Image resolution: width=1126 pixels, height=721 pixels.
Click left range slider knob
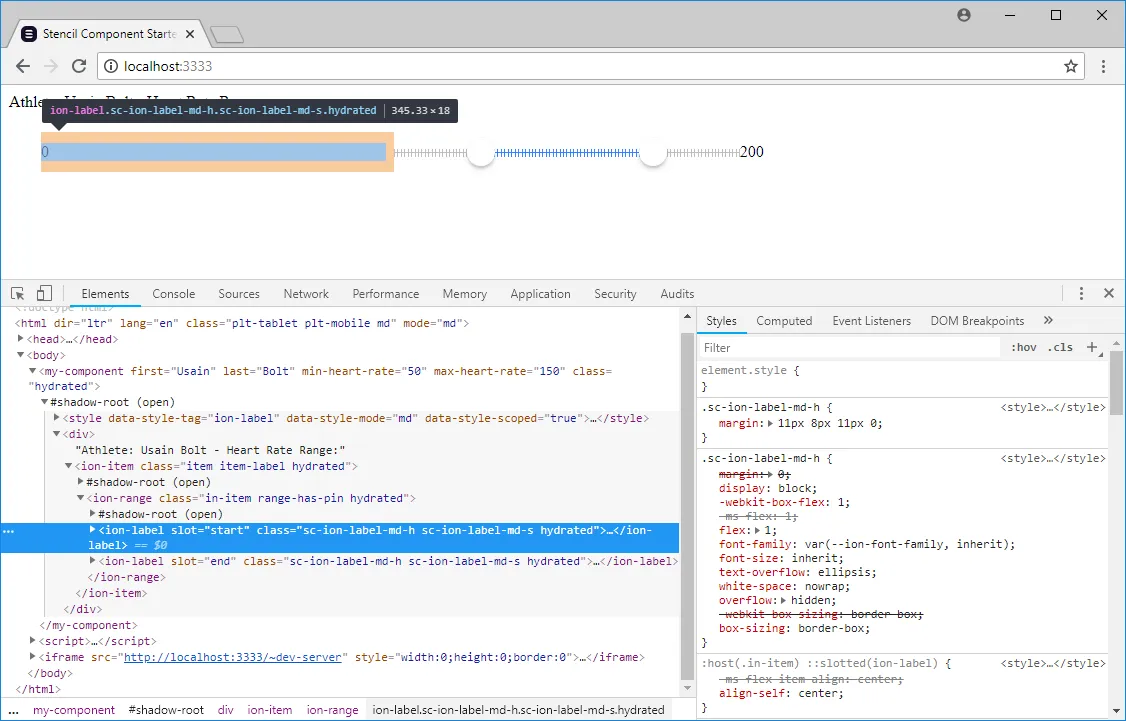tap(480, 152)
